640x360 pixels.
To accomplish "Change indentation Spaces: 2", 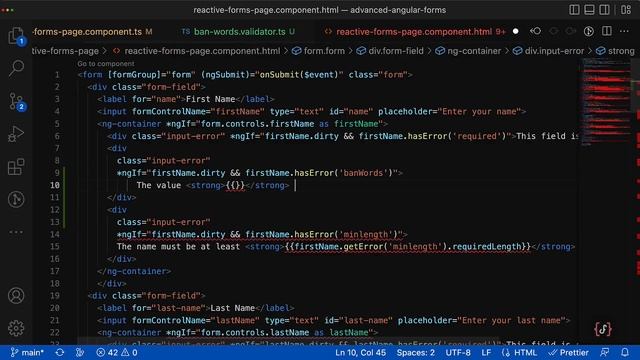I will point(416,353).
